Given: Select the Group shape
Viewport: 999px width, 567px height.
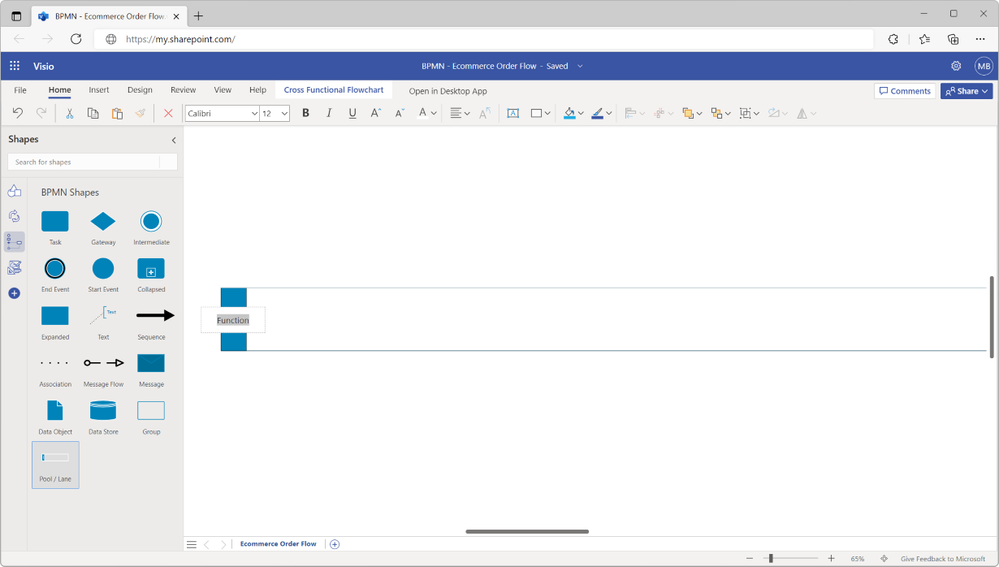Looking at the screenshot, I should coord(151,417).
